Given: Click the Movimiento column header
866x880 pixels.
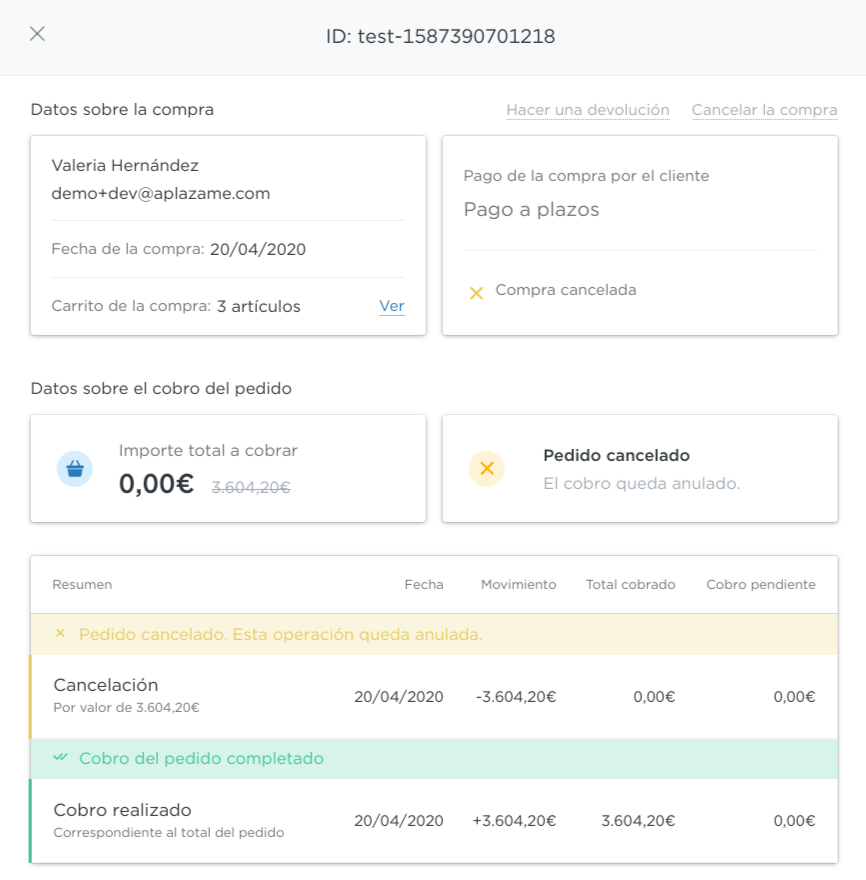Looking at the screenshot, I should pyautogui.click(x=519, y=585).
